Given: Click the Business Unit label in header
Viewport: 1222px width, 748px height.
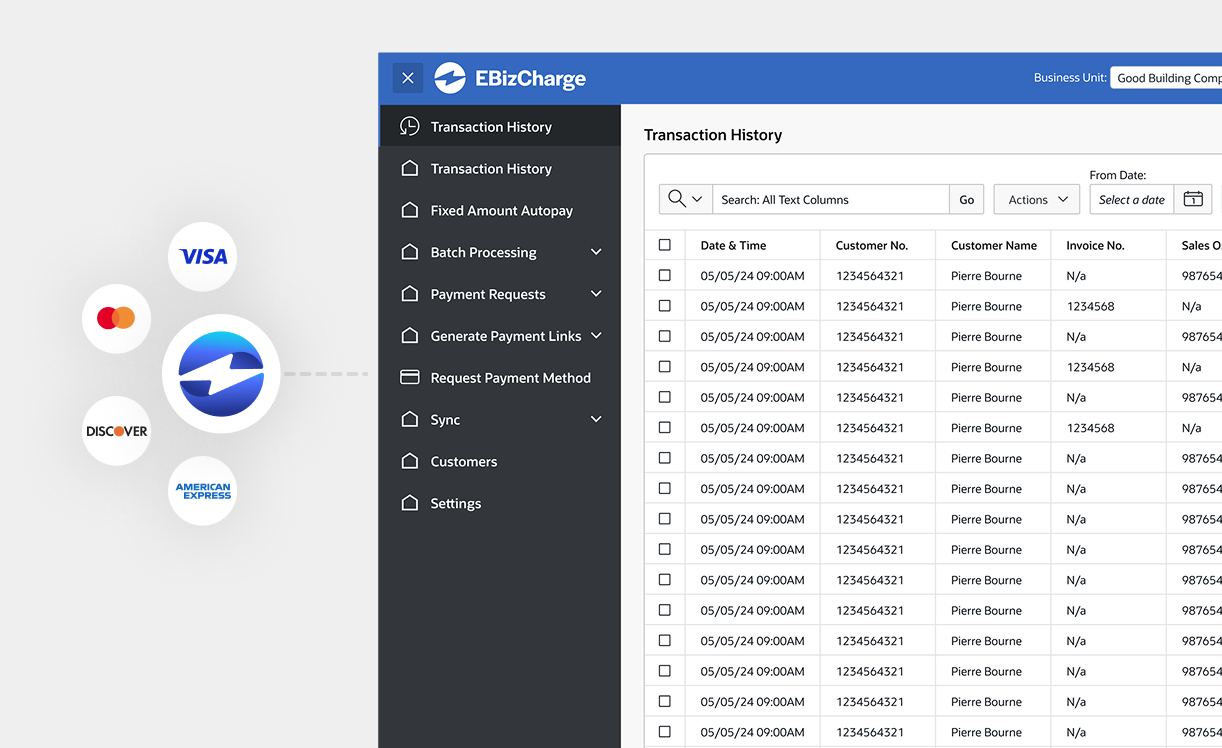Looking at the screenshot, I should click(x=1070, y=78).
